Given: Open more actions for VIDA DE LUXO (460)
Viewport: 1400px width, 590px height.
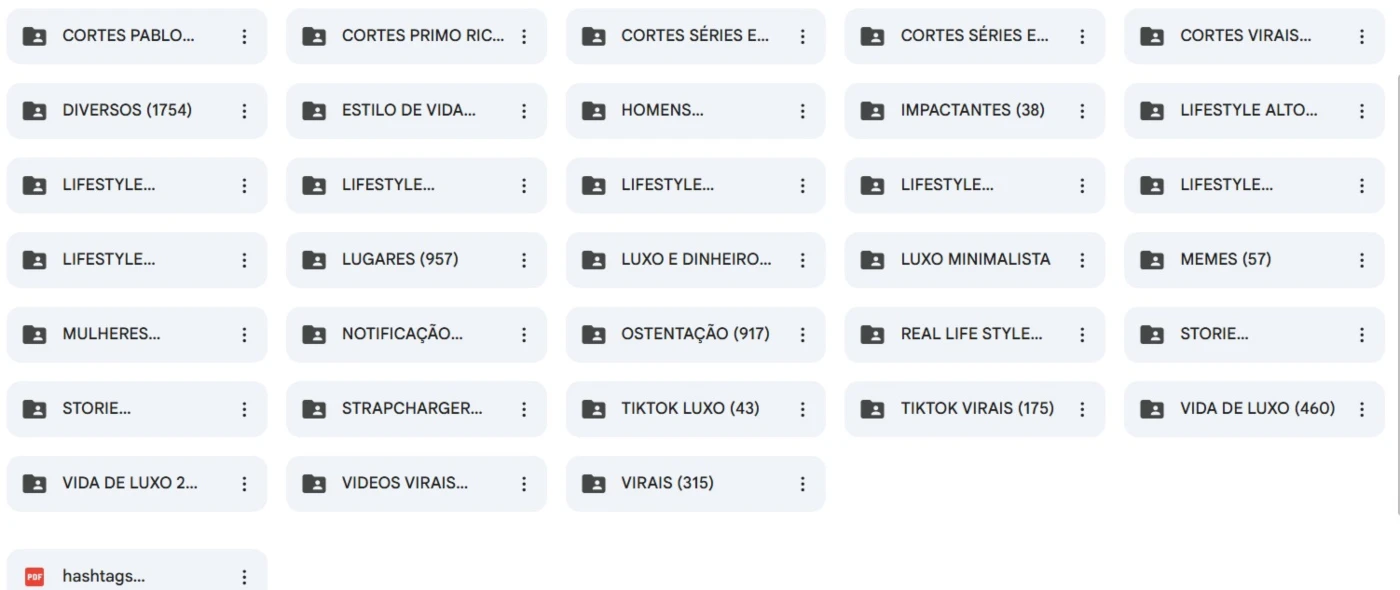Looking at the screenshot, I should (1361, 409).
